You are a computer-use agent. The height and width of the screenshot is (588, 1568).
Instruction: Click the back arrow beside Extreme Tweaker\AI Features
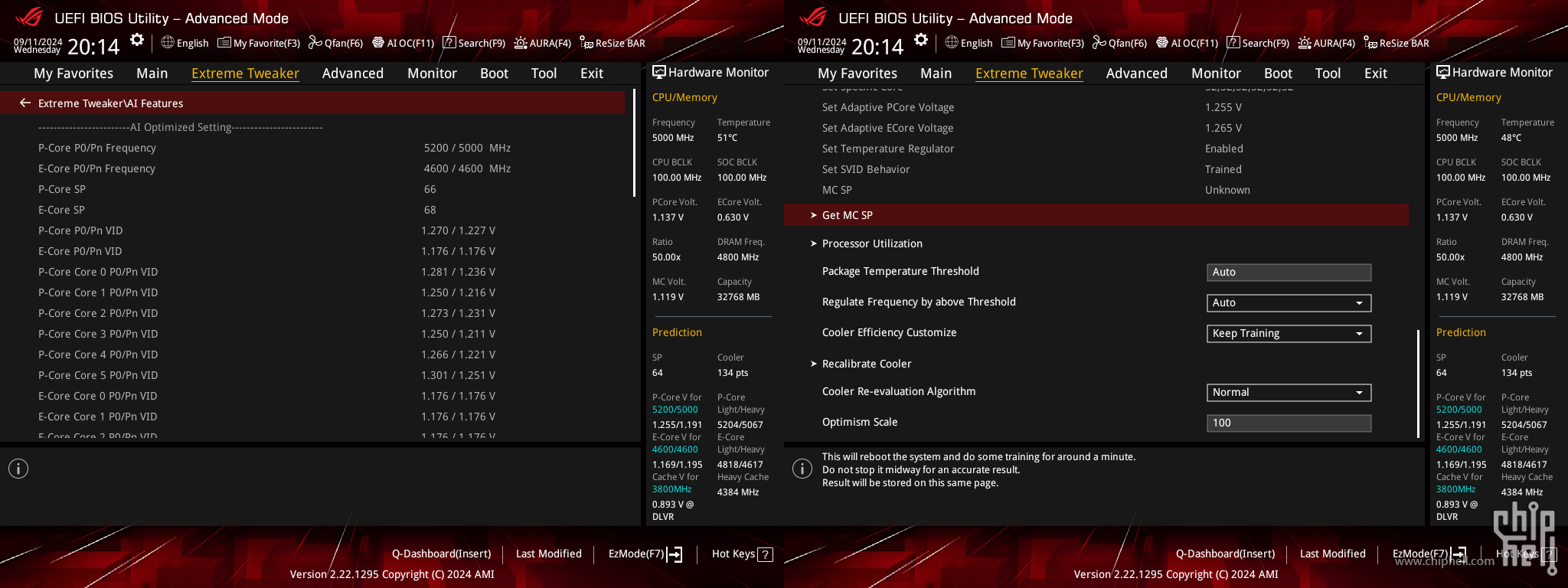click(25, 103)
